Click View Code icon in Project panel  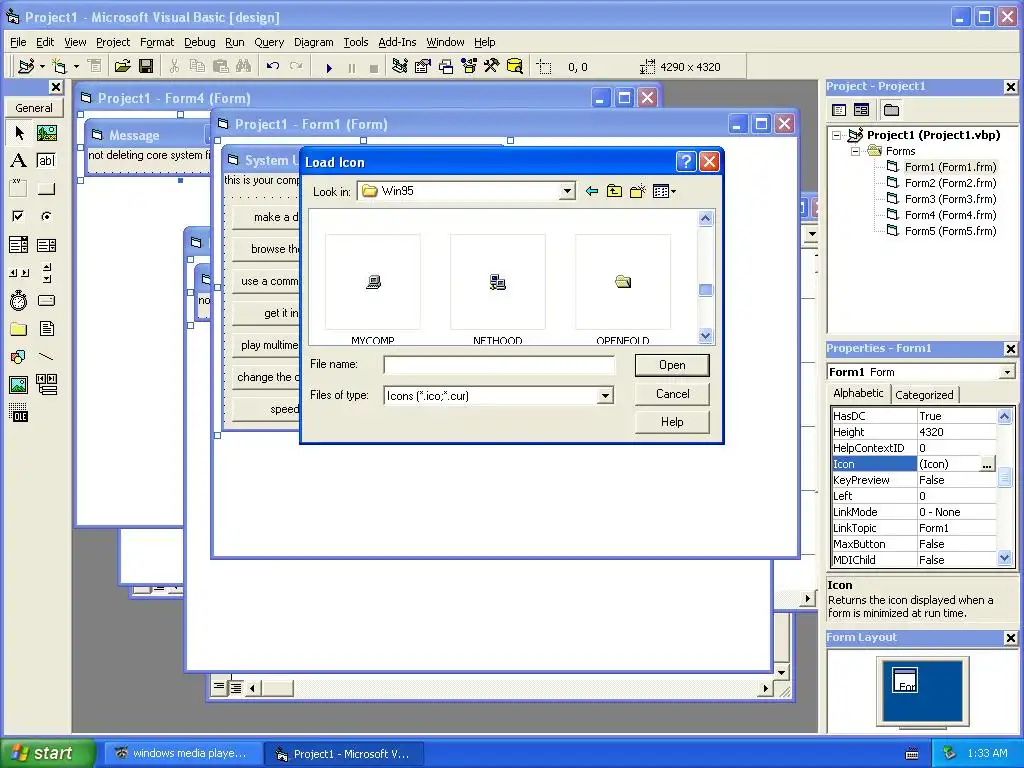(839, 110)
